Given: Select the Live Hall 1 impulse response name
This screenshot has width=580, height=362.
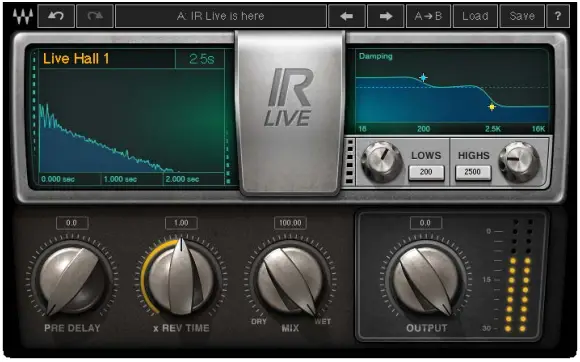Looking at the screenshot, I should click(76, 59).
